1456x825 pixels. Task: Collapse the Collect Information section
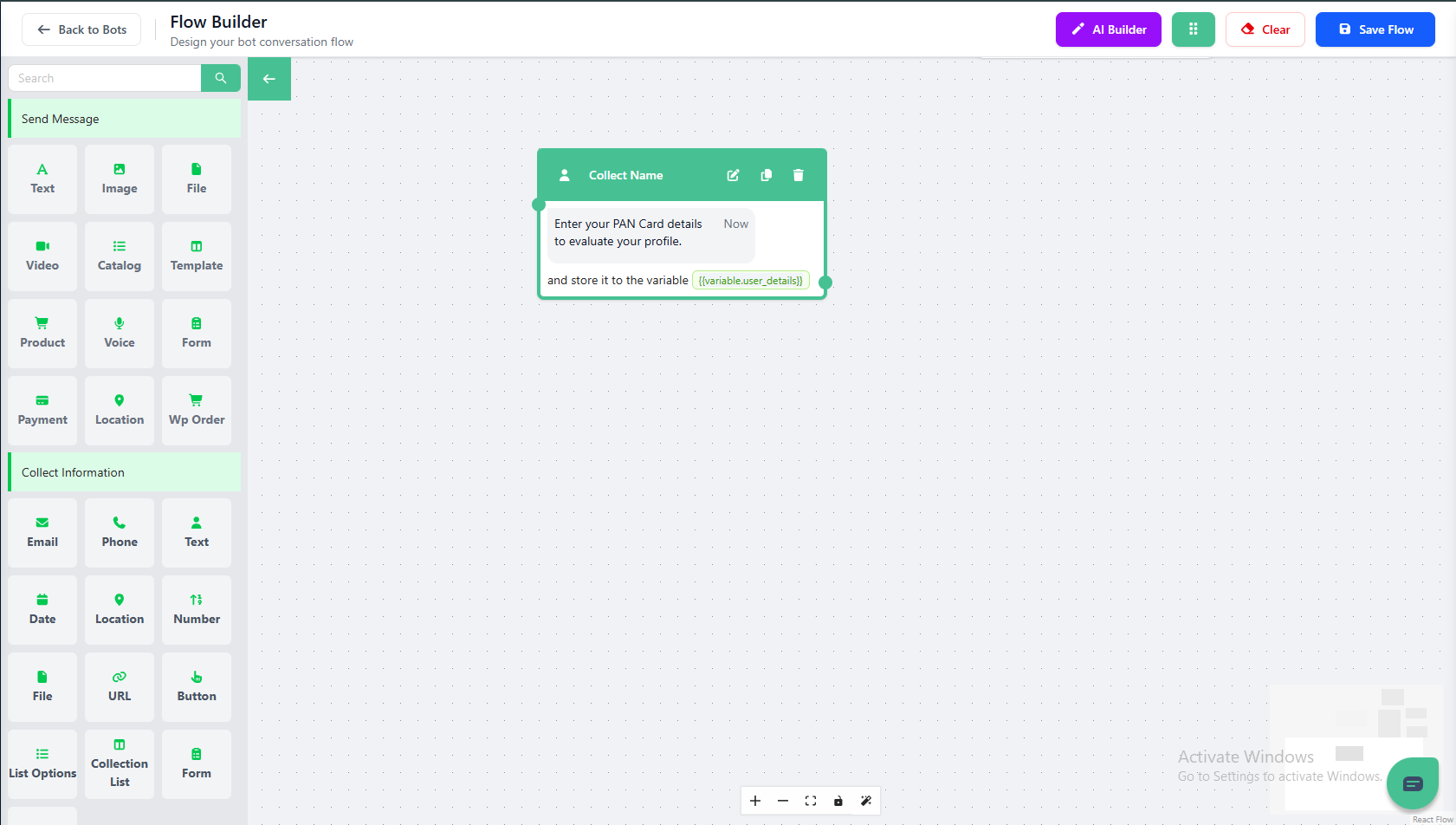click(x=125, y=472)
